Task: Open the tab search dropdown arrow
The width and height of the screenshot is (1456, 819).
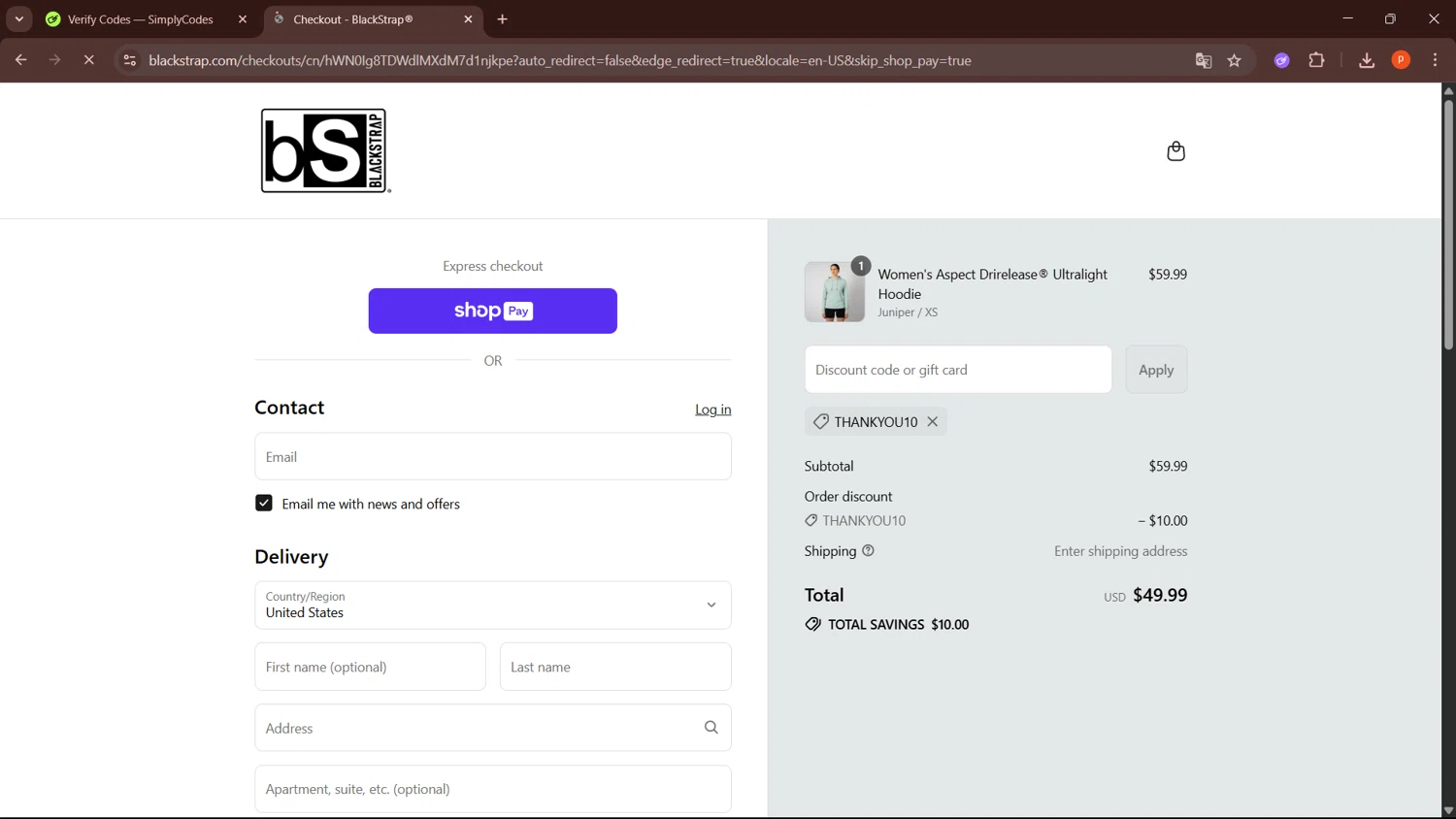Action: tap(18, 18)
